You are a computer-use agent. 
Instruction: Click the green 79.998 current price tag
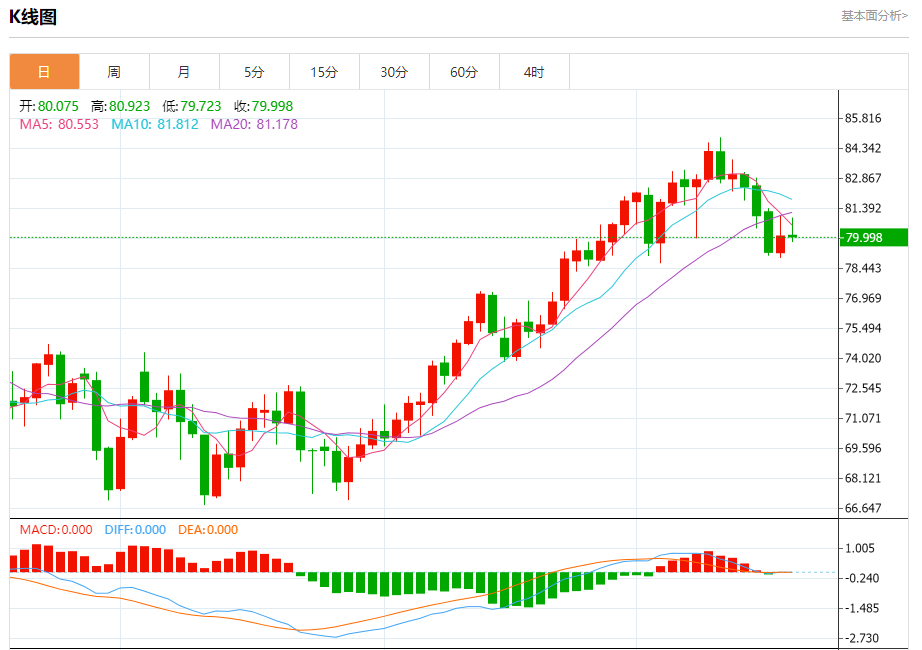click(874, 238)
